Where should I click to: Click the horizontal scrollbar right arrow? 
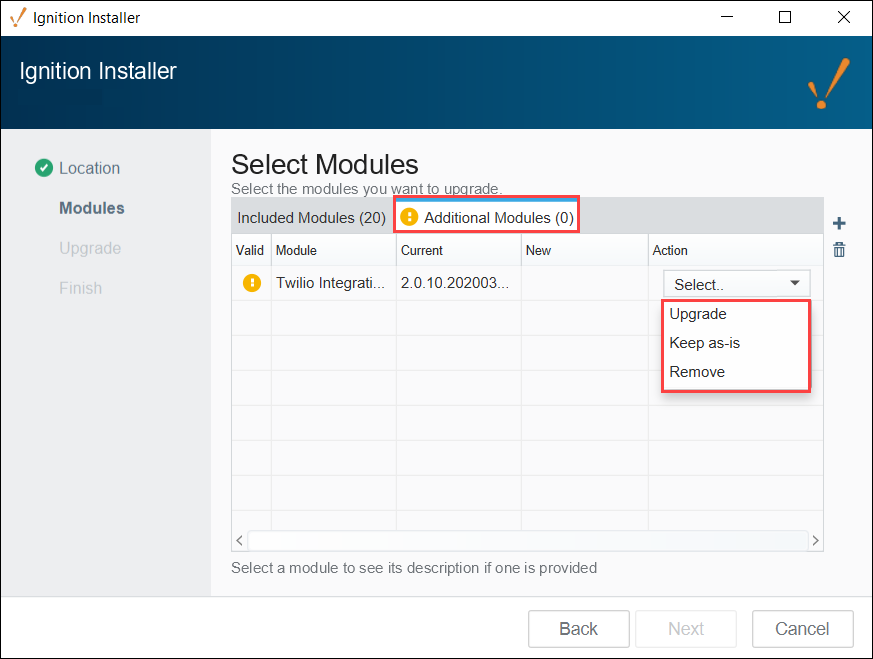[816, 540]
